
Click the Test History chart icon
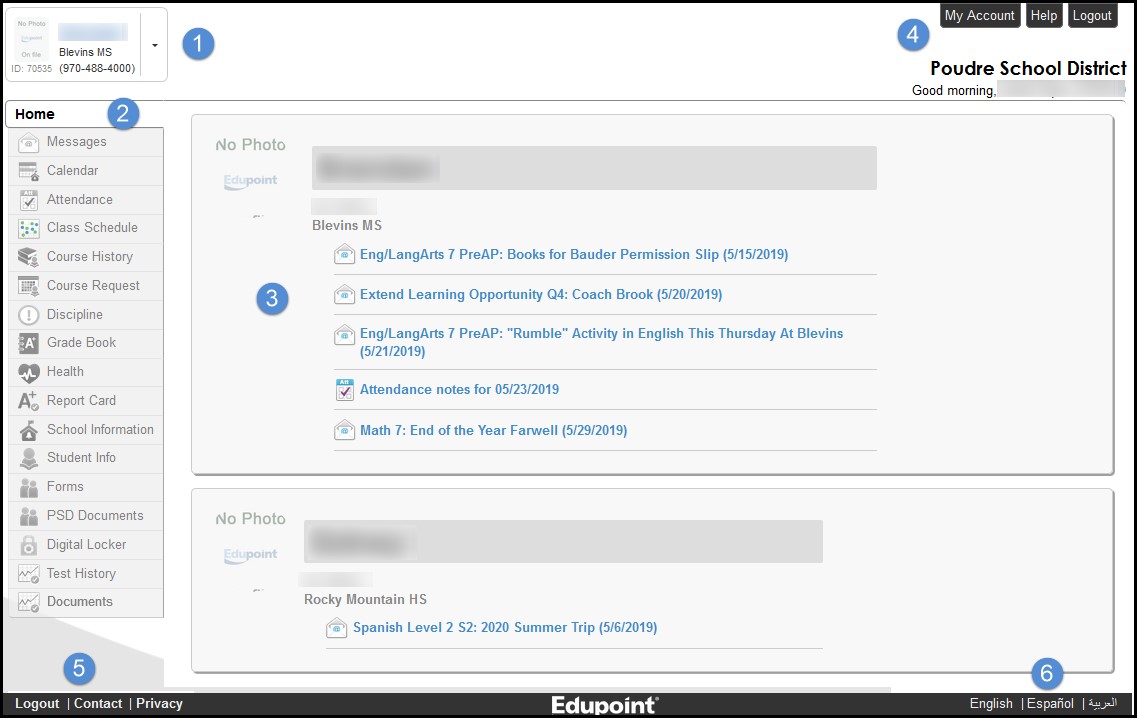[28, 574]
